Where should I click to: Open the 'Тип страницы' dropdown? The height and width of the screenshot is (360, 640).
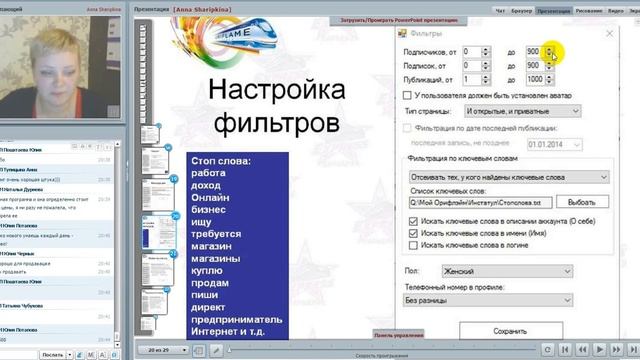coord(522,111)
